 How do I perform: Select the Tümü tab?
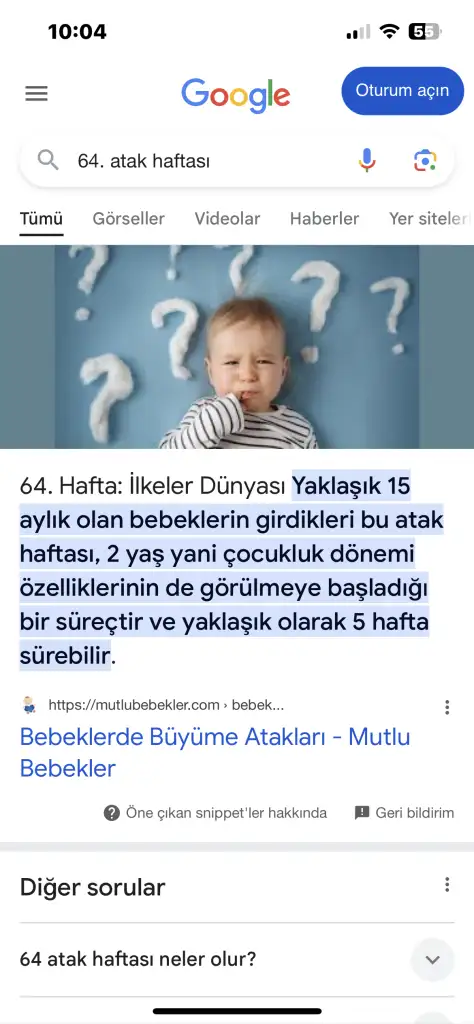41,219
